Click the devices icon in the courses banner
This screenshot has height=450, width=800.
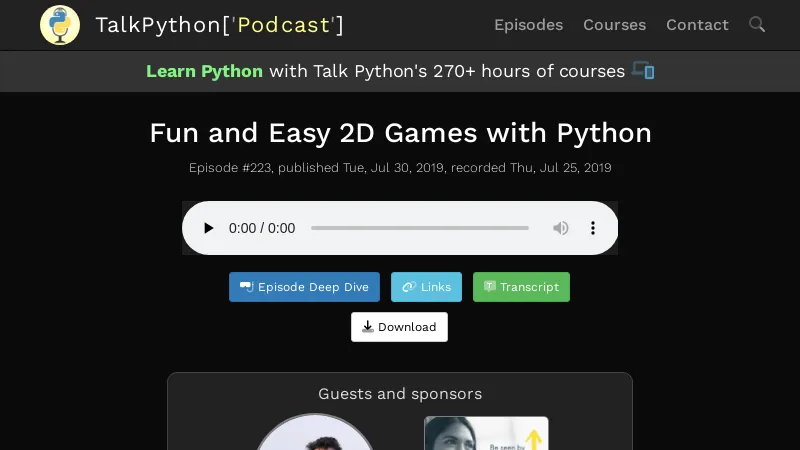point(643,71)
